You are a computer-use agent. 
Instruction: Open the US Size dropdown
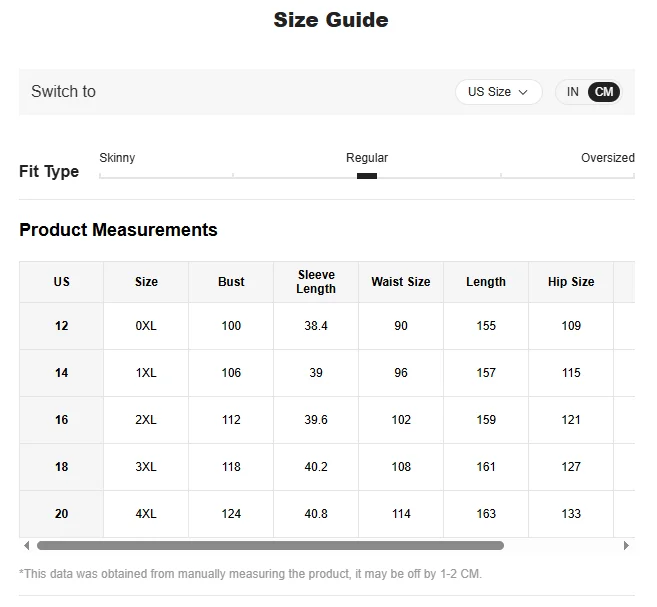498,92
